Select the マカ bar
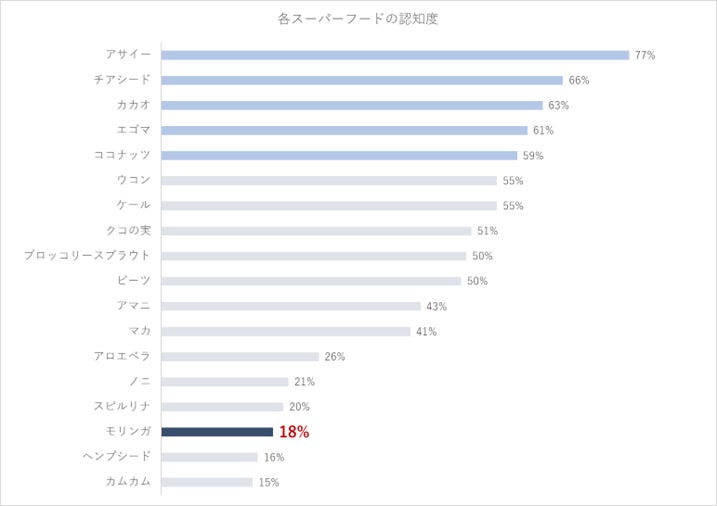The image size is (717, 506). click(285, 331)
